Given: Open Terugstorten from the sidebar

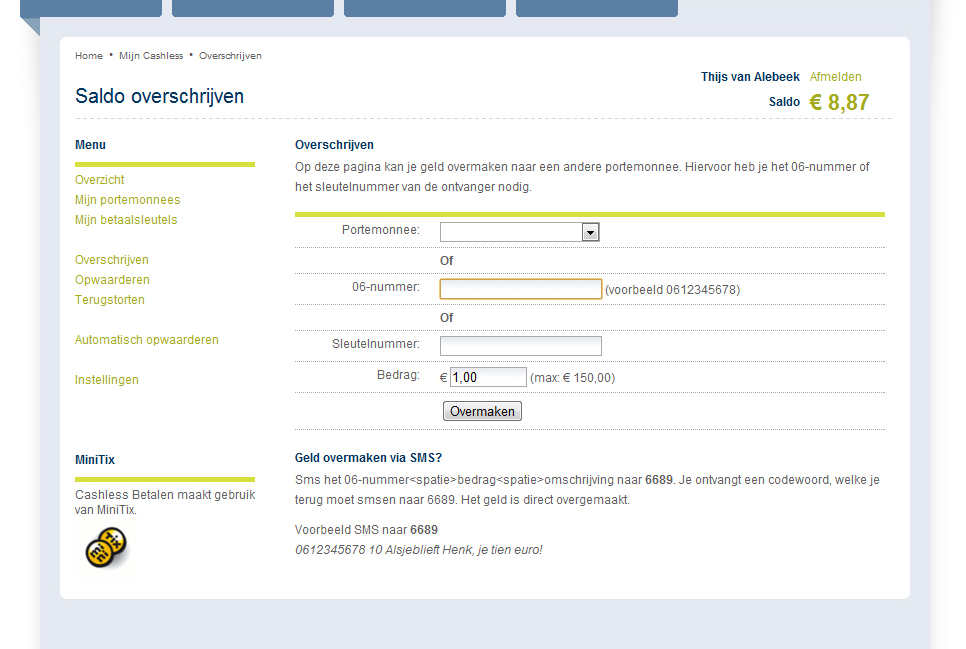Looking at the screenshot, I should (110, 300).
